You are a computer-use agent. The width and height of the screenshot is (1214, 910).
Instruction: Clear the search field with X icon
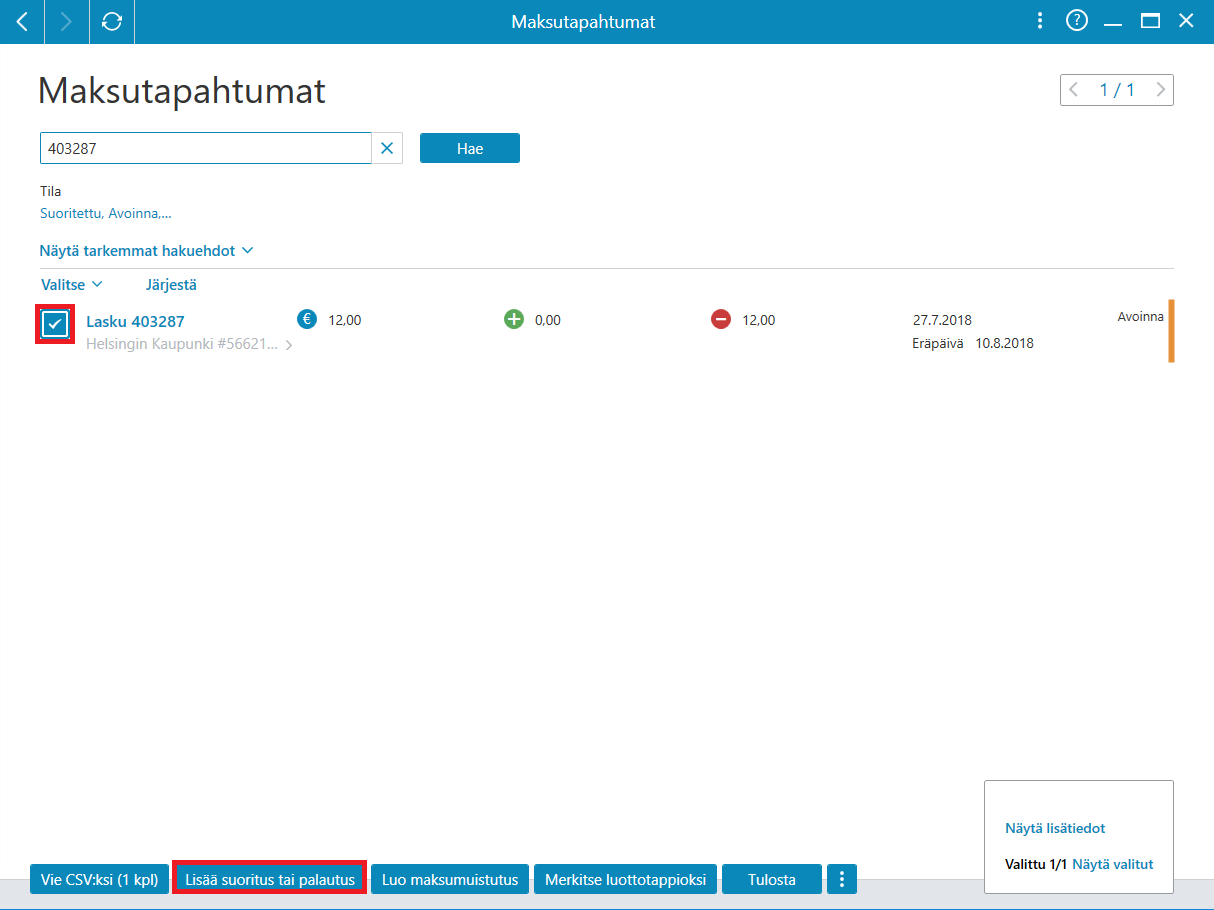tap(387, 148)
